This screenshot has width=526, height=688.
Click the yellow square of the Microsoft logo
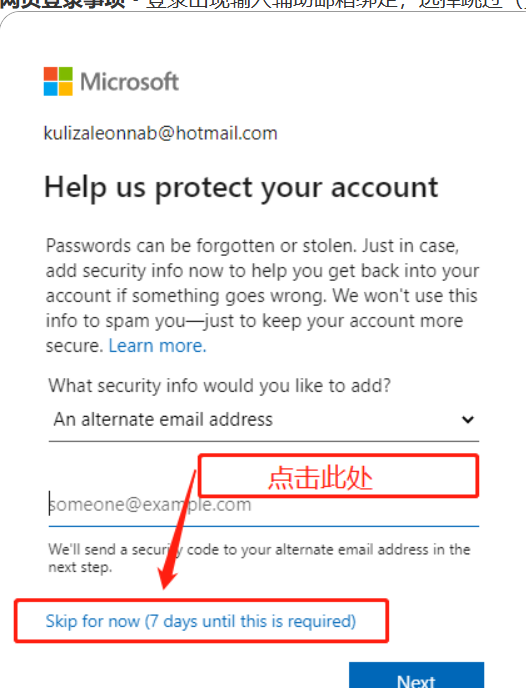coord(66,89)
